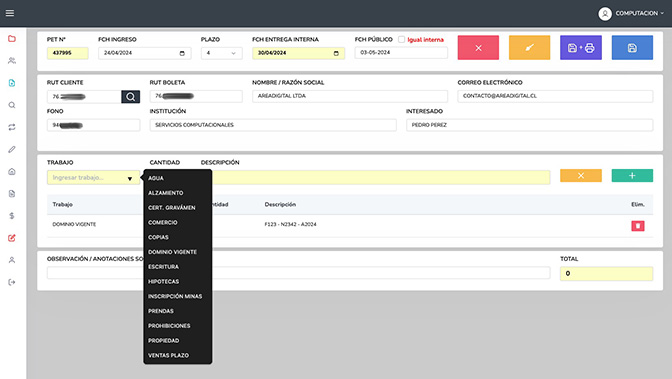Toggle the Igual interna checkbox

point(402,39)
